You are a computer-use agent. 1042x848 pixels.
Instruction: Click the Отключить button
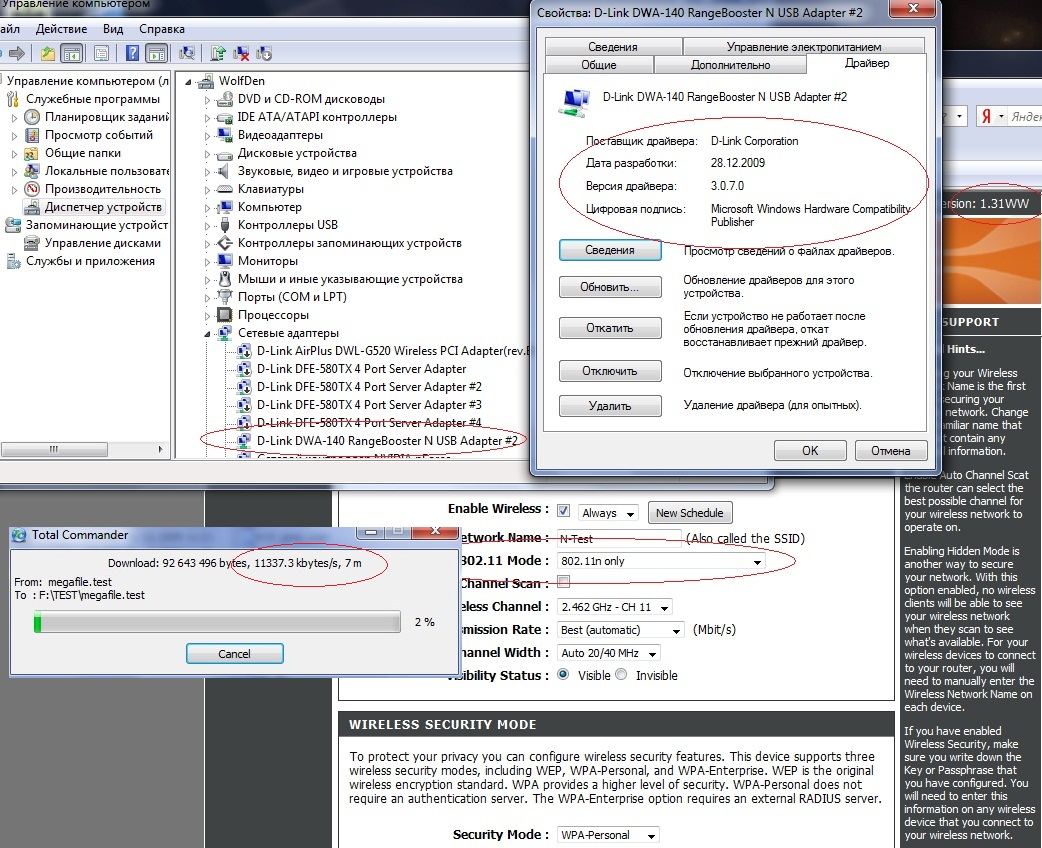(x=610, y=371)
